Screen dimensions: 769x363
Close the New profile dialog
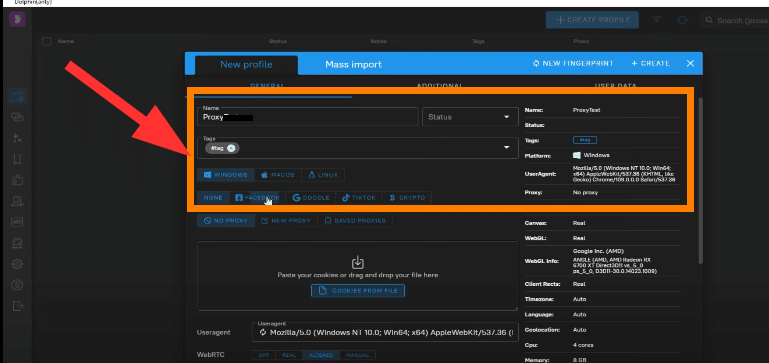690,63
